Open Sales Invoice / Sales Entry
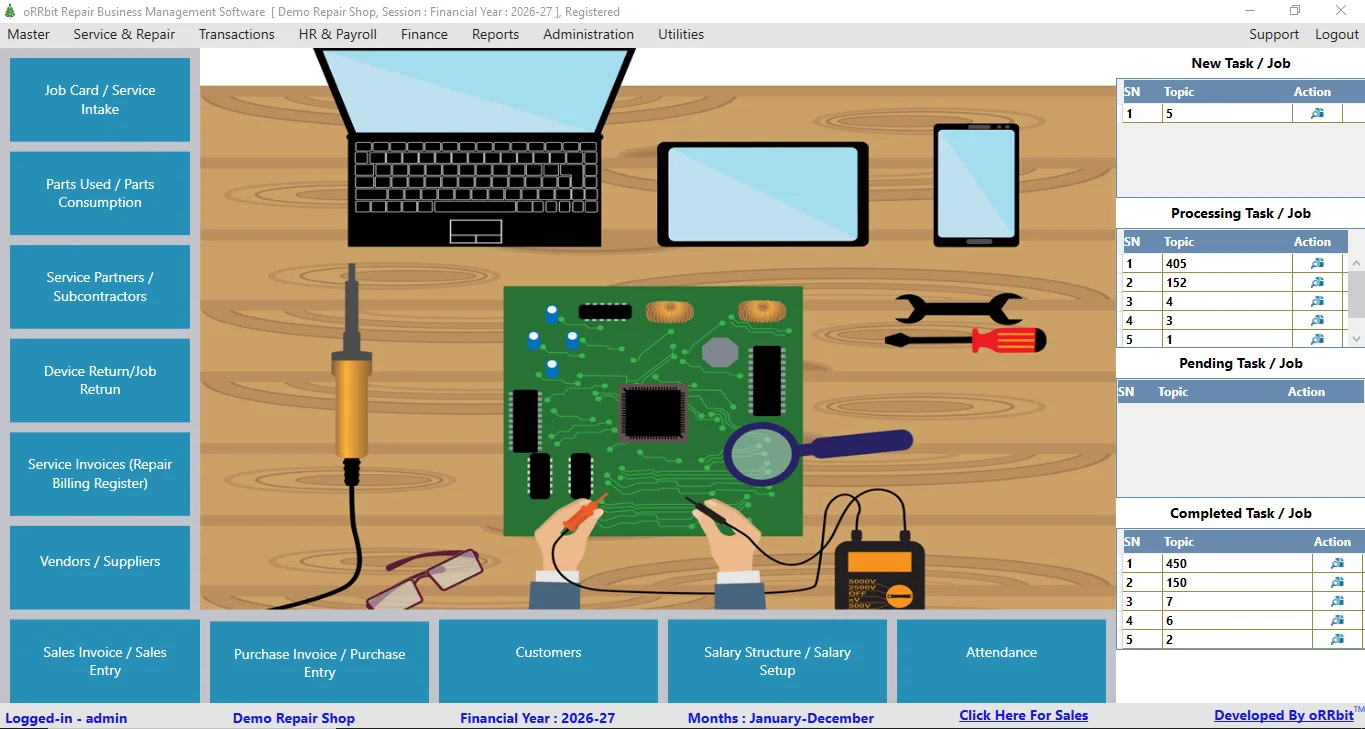1365x729 pixels. (105, 661)
